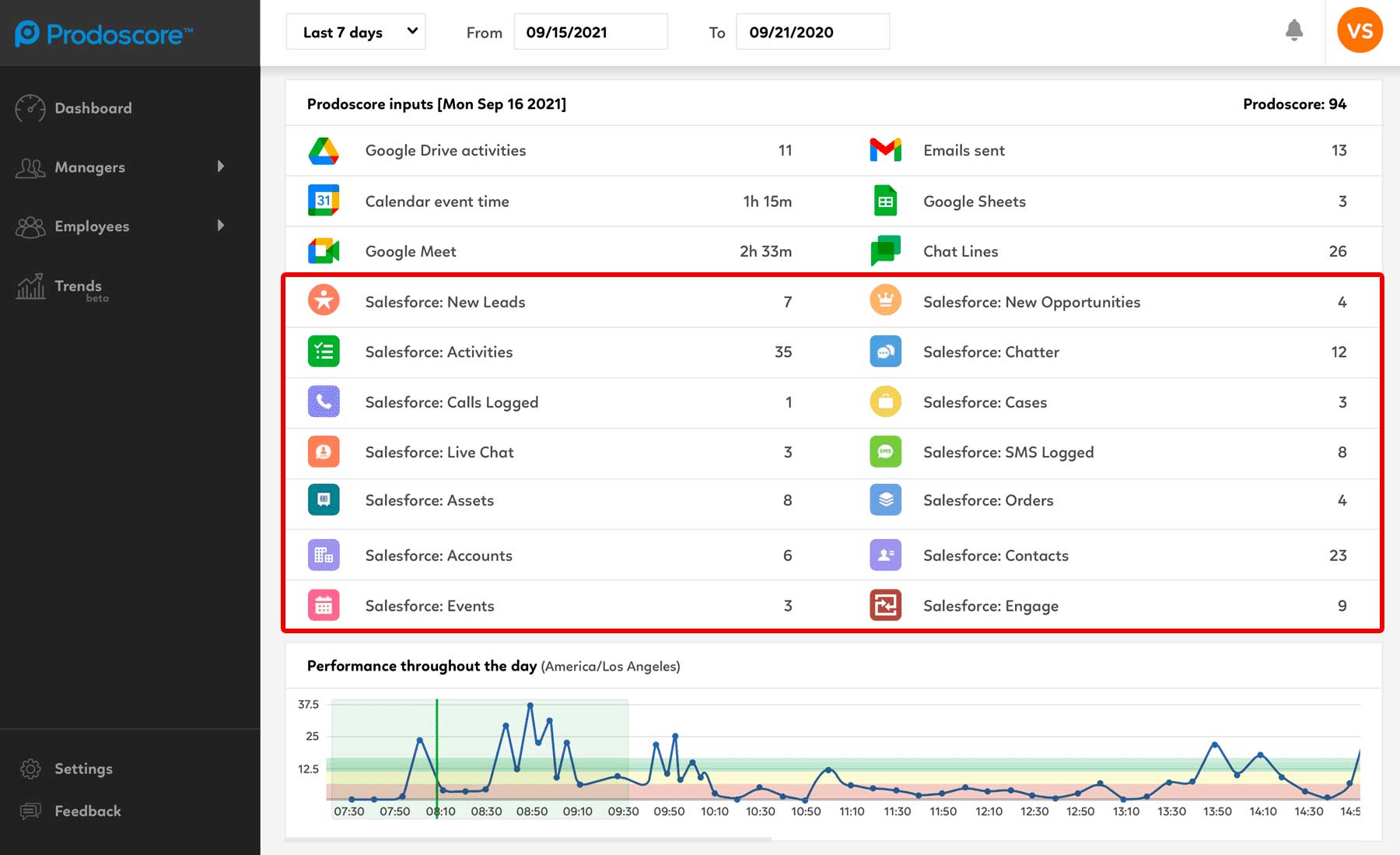
Task: Click the Settings gear icon
Action: [x=30, y=769]
